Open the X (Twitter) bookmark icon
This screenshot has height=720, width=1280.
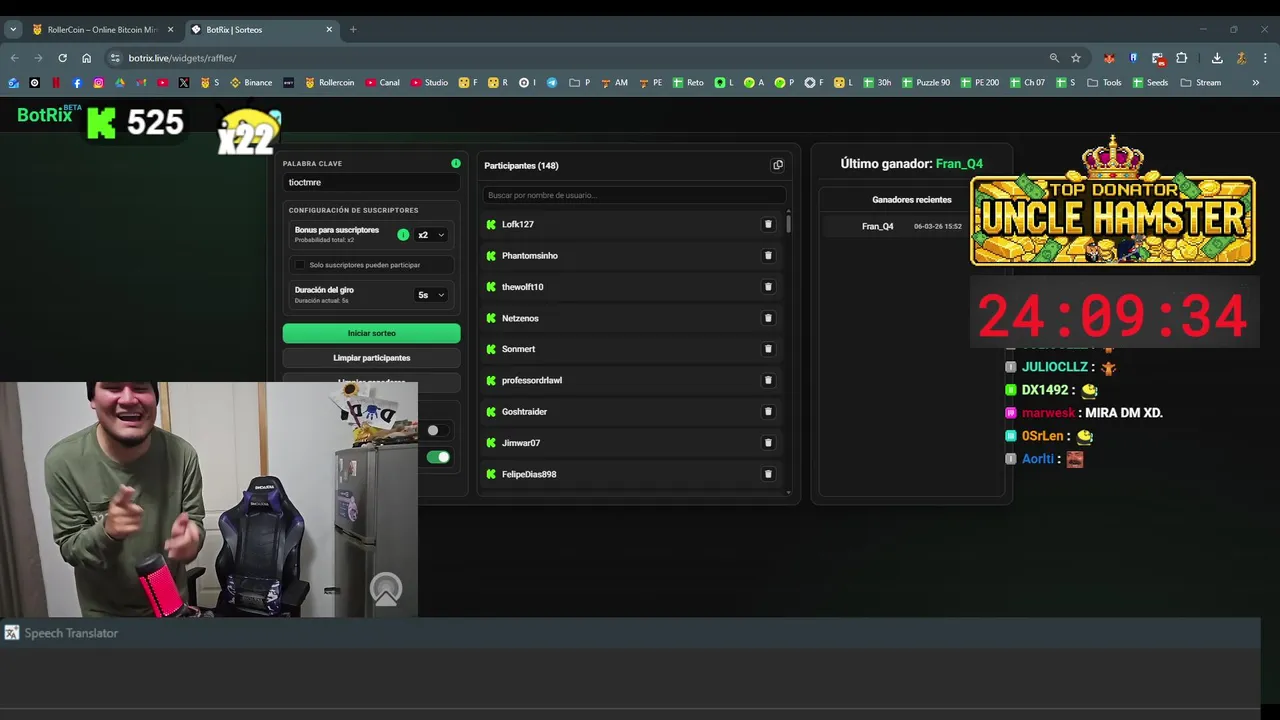(184, 83)
